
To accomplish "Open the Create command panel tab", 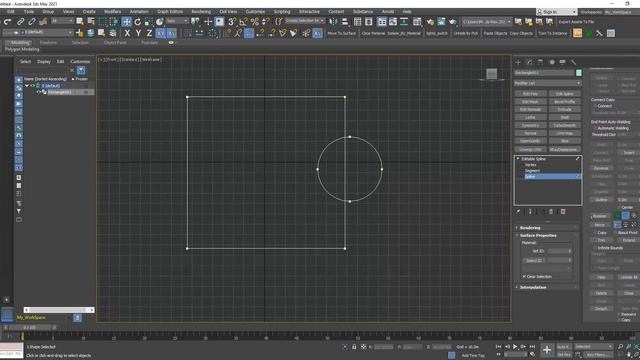I will pyautogui.click(x=518, y=62).
